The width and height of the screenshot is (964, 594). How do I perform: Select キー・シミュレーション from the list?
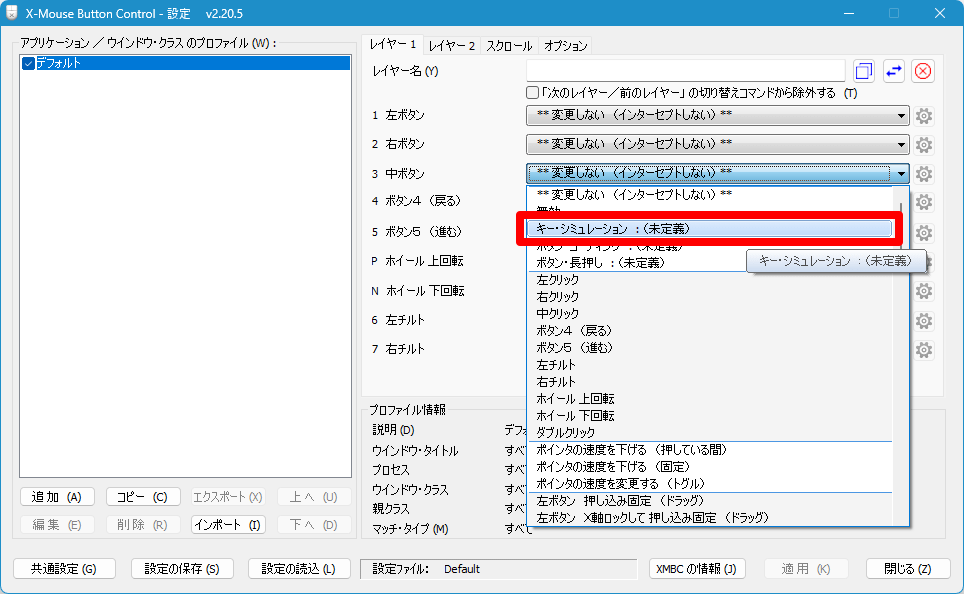[710, 229]
